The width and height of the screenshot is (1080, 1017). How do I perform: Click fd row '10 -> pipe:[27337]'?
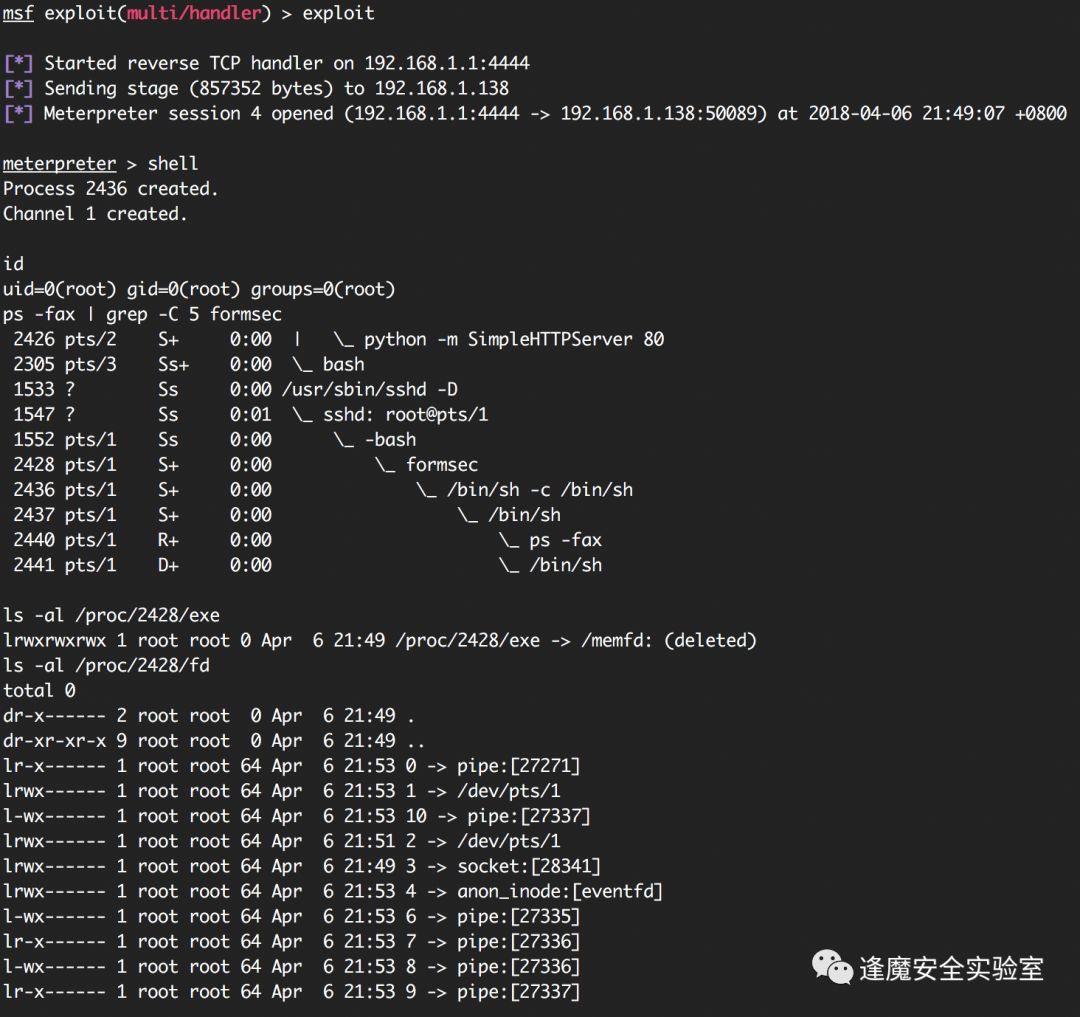click(297, 817)
